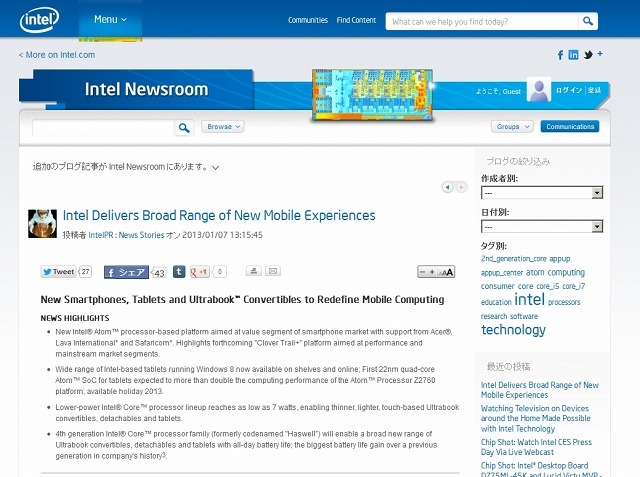640x477 pixels.
Task: Click the tweet count bubble showing 27
Action: 85,271
